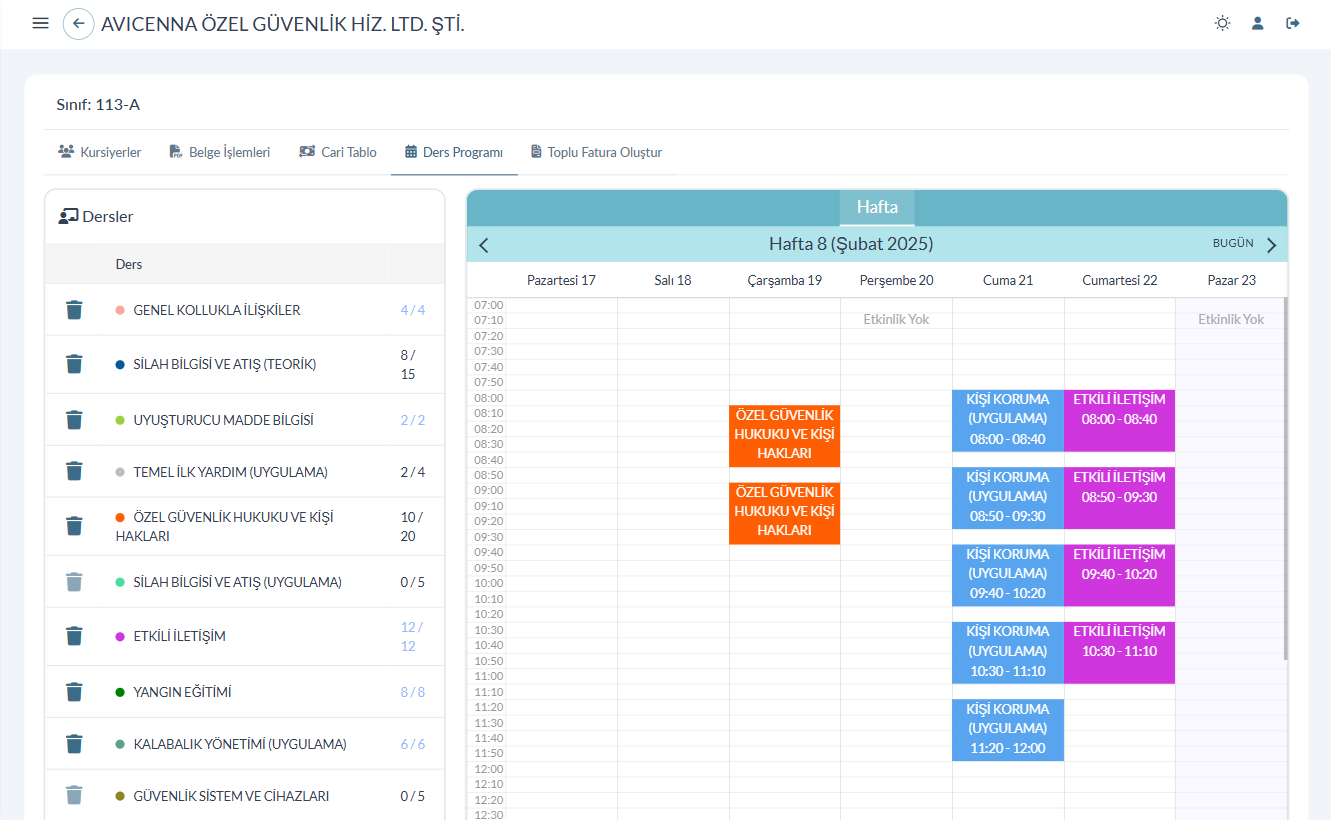Click the back arrow button

(78, 23)
